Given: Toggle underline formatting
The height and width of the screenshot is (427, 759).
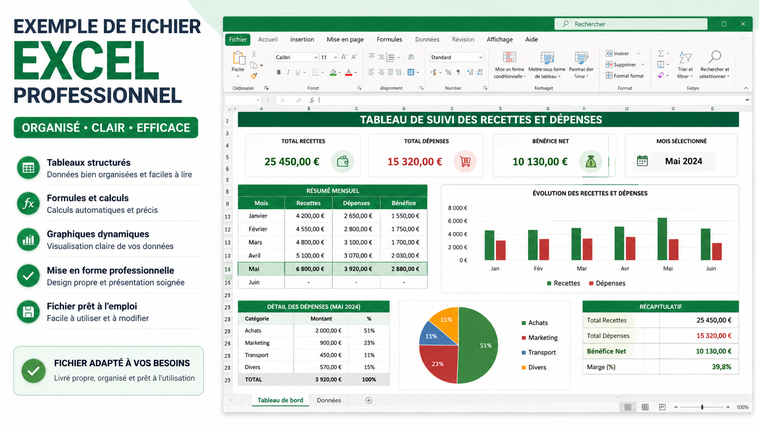Looking at the screenshot, I should coord(298,73).
